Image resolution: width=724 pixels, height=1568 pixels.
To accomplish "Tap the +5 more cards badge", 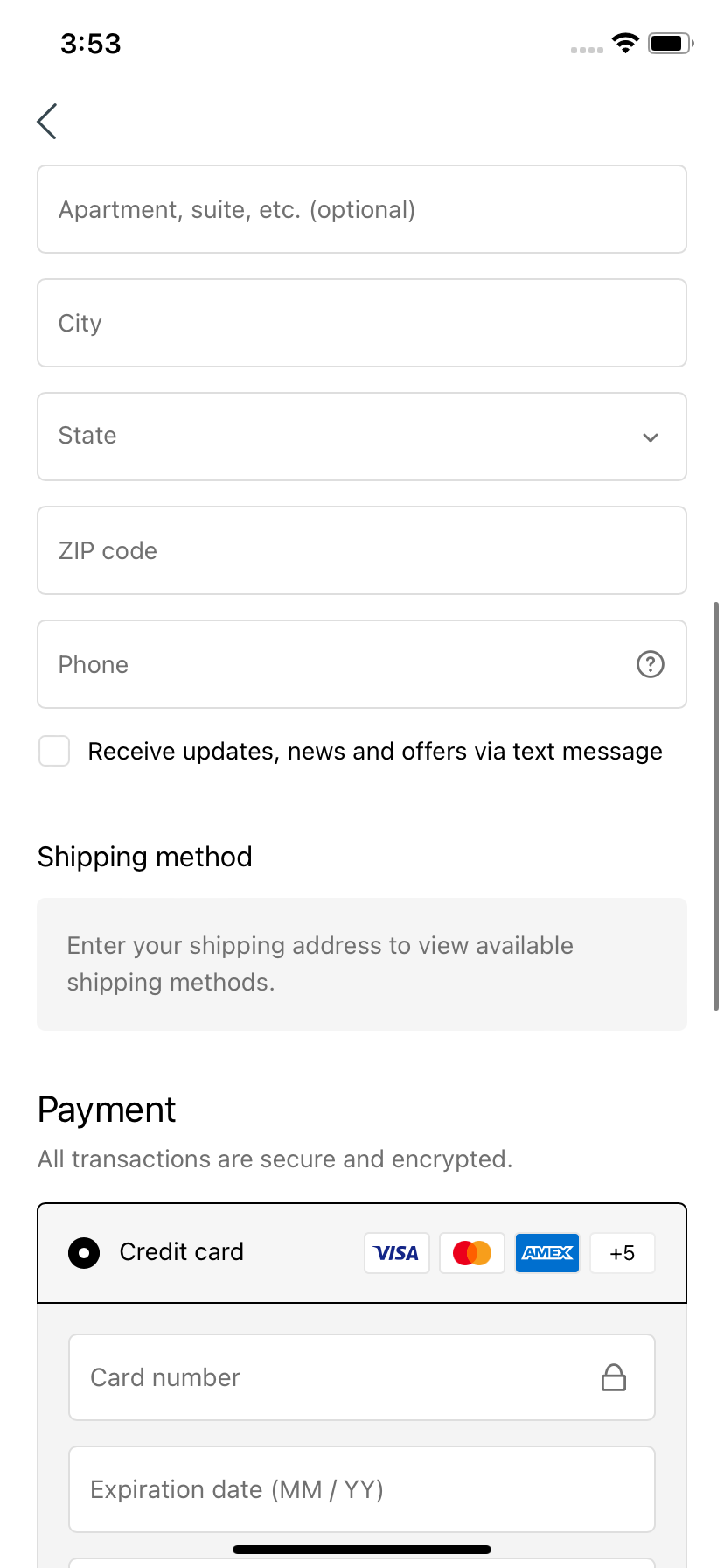I will tap(623, 1253).
